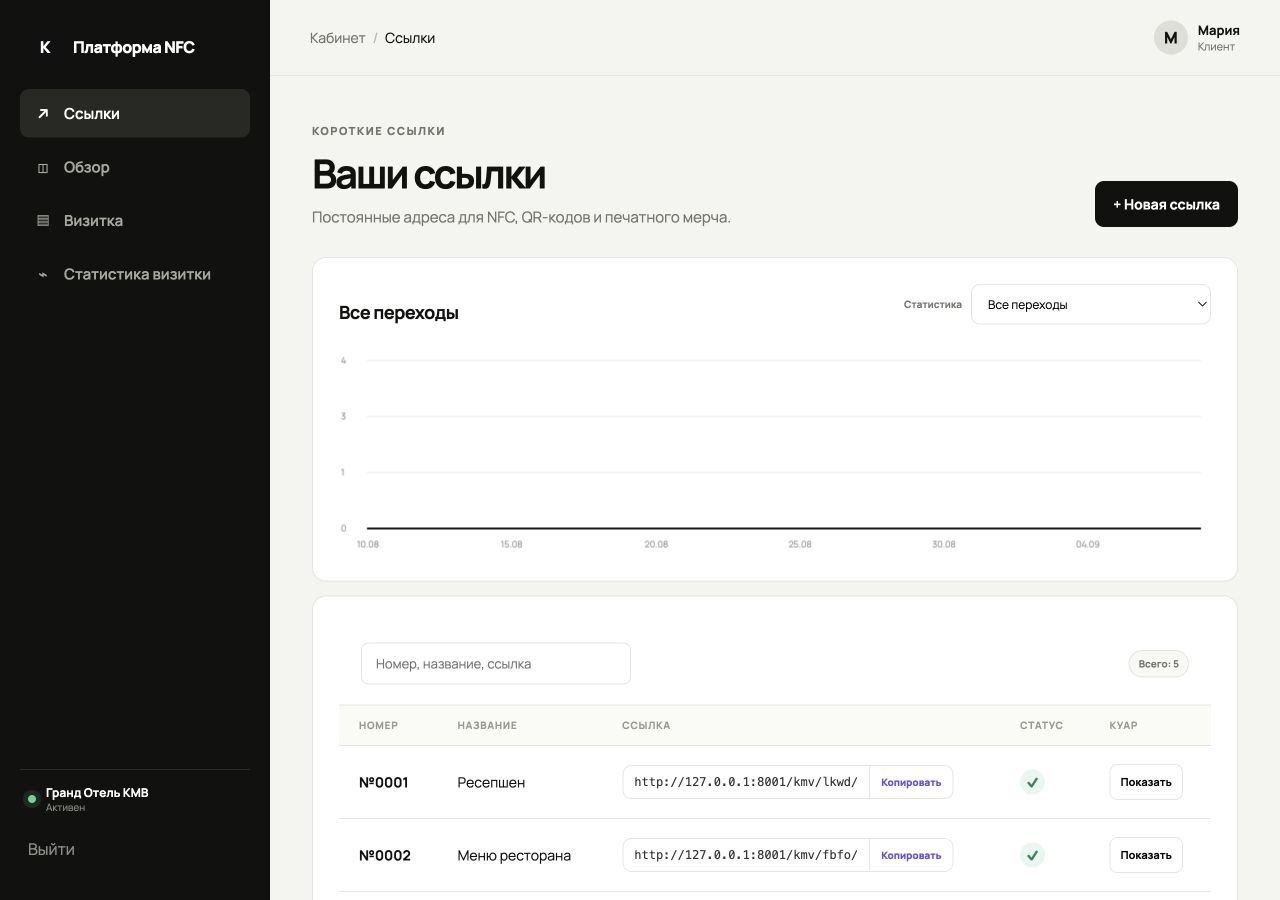1280x900 pixels.
Task: Click the НОМЕР column header
Action: click(x=379, y=725)
